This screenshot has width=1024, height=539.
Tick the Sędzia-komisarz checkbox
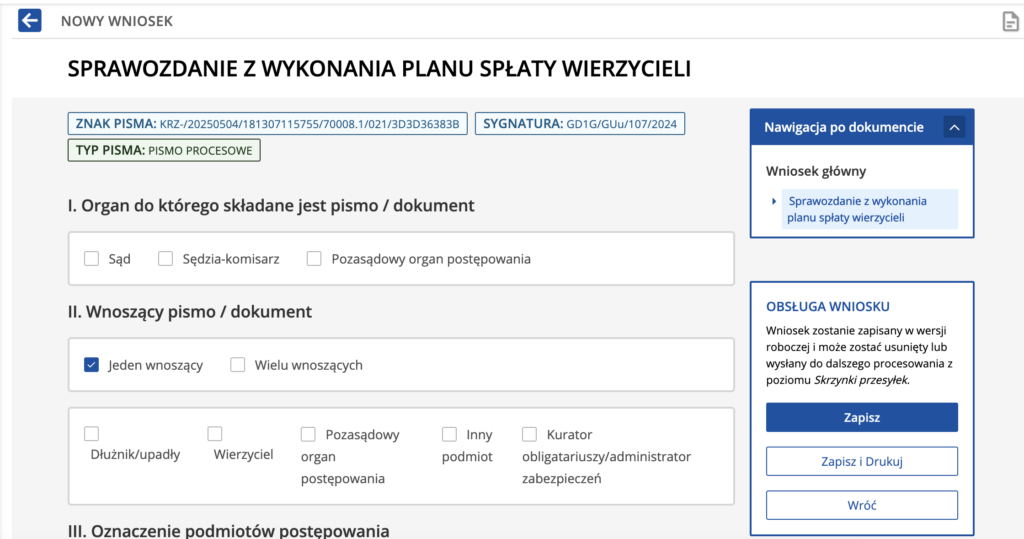166,259
